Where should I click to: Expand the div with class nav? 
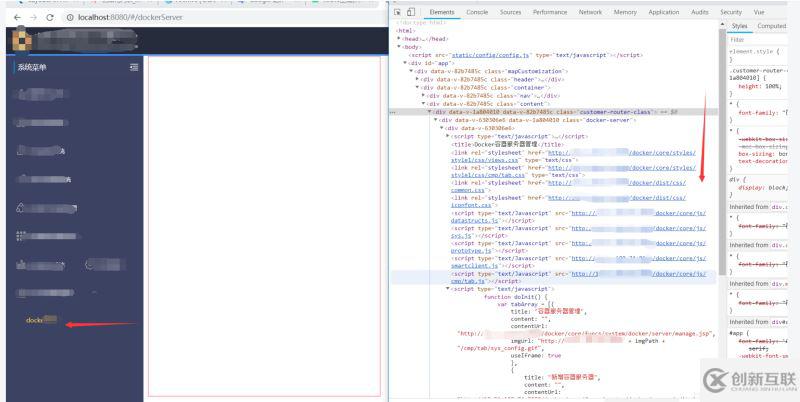tap(423, 96)
